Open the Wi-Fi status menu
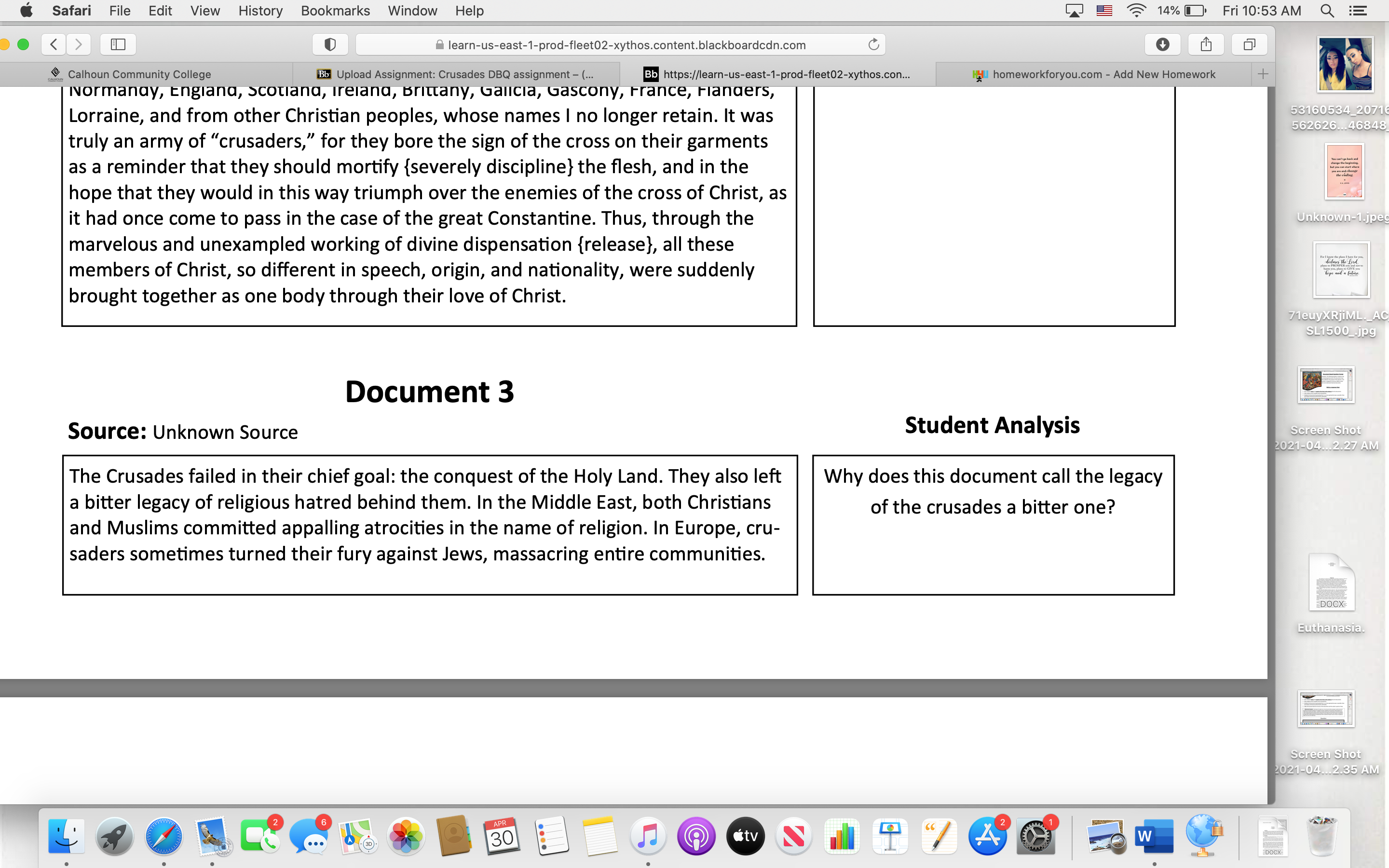Viewport: 1389px width, 868px height. pos(1136,10)
